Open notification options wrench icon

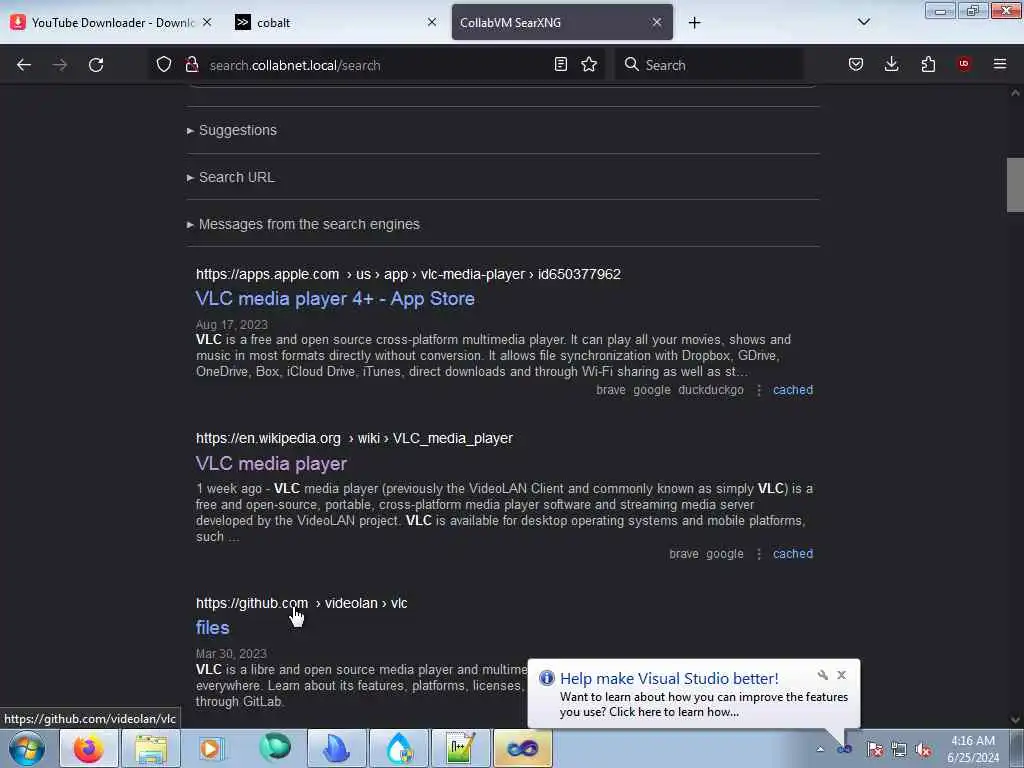tap(823, 675)
